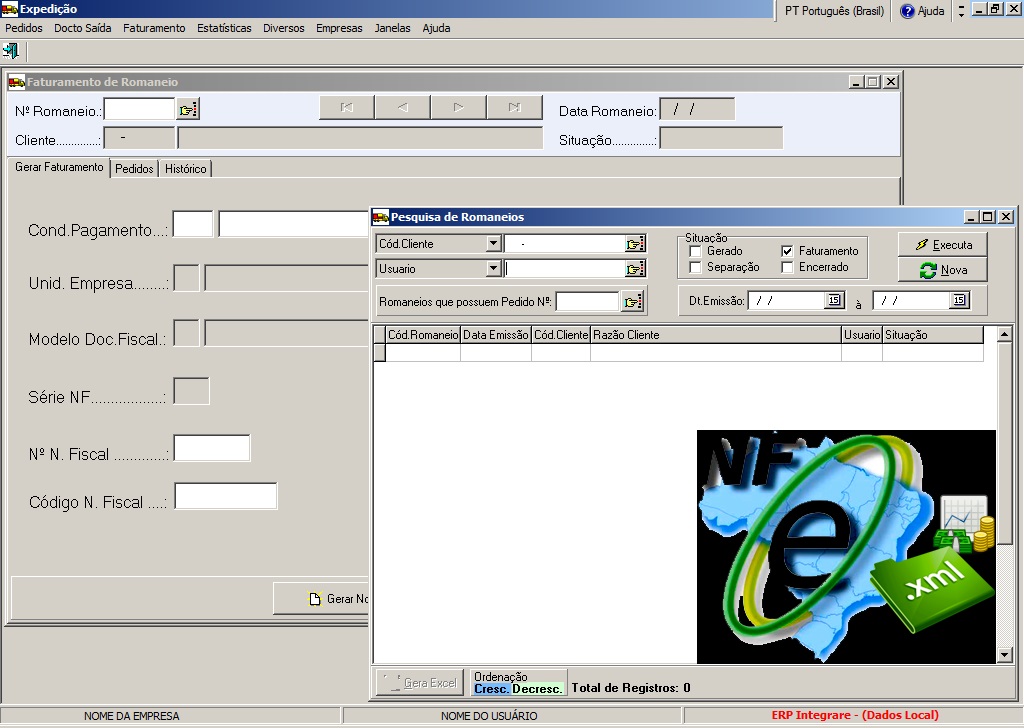Open lookup next to Nº Romaneio field

188,109
